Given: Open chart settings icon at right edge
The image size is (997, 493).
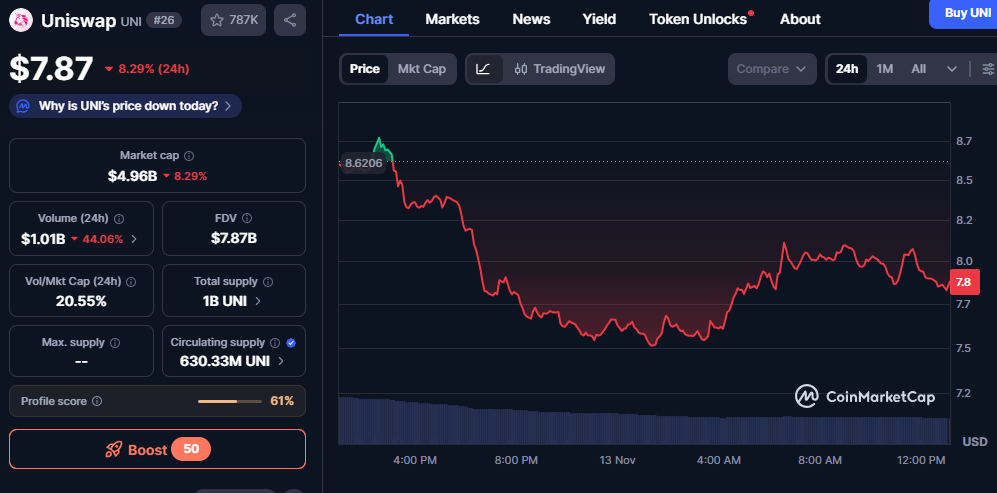Looking at the screenshot, I should [988, 69].
